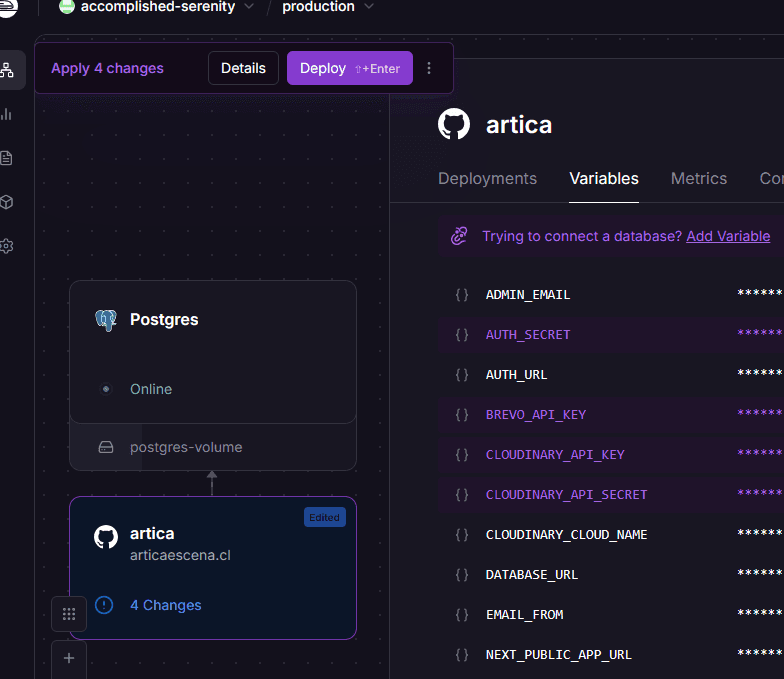
Task: Click braces icon beside CLOUDINARY_API_SECRET
Action: (x=462, y=494)
